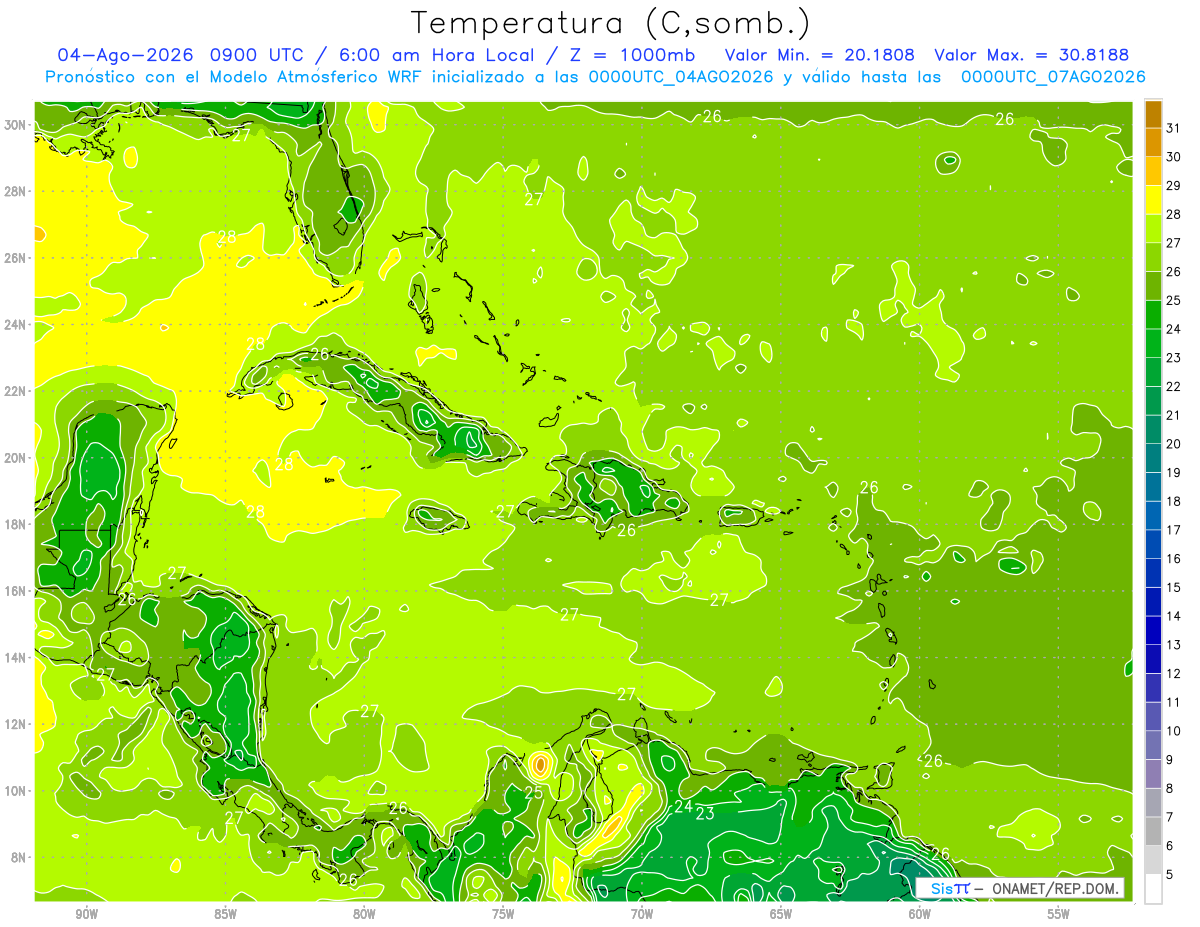Click the blue legend swatch between 15 and 16
The image size is (1200, 927).
coord(1153,573)
